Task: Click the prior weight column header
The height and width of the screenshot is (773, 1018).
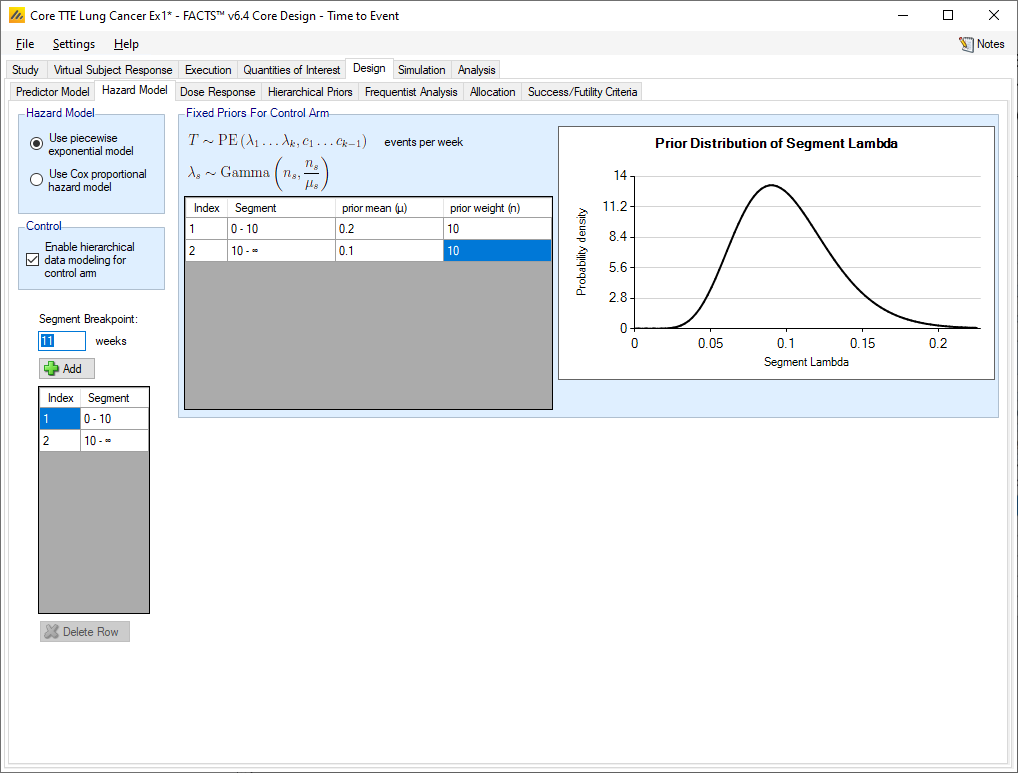Action: coord(496,208)
